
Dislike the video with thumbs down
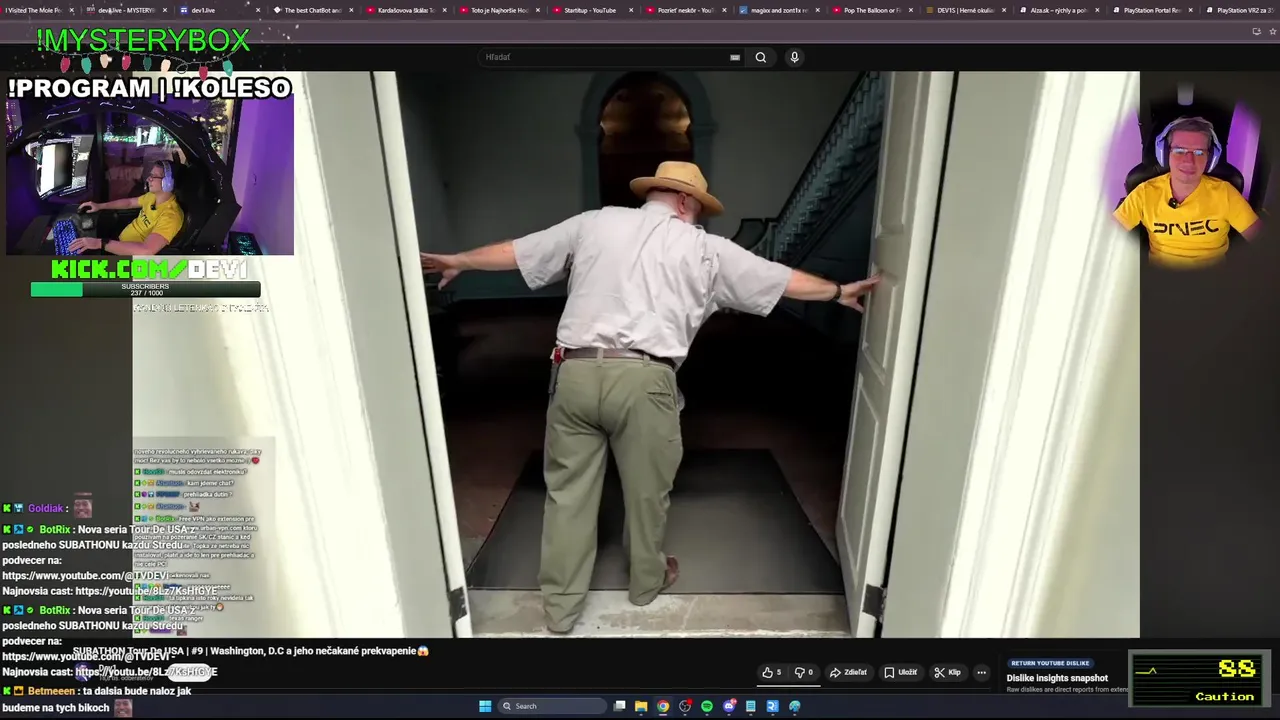click(803, 672)
